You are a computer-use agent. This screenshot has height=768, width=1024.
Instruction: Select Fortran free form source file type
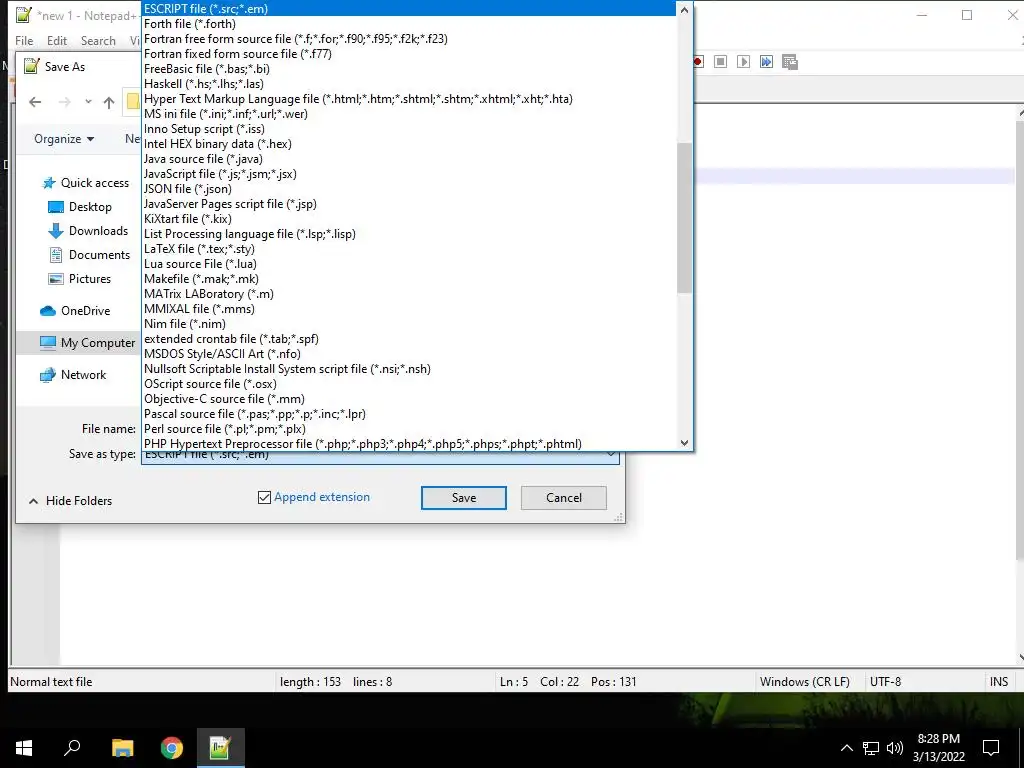click(x=408, y=39)
